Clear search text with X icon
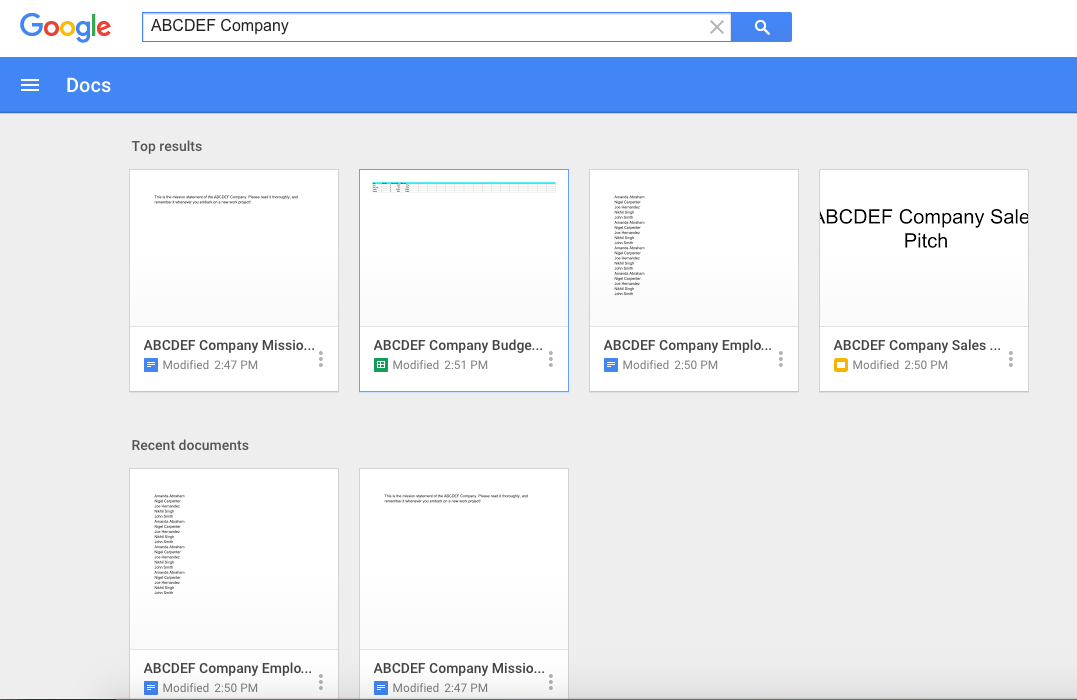The width and height of the screenshot is (1077, 700). pyautogui.click(x=716, y=27)
